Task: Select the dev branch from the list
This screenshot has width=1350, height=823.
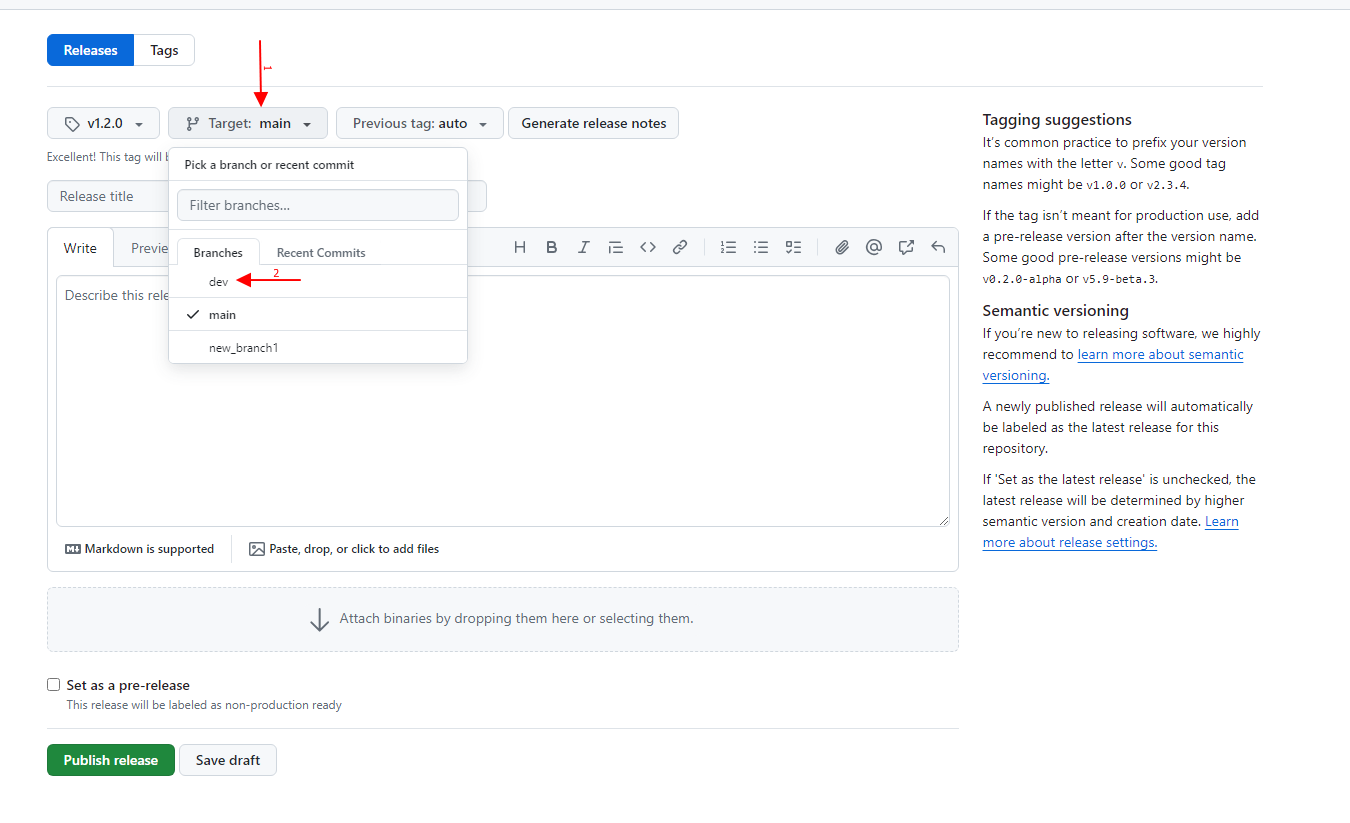Action: click(219, 282)
